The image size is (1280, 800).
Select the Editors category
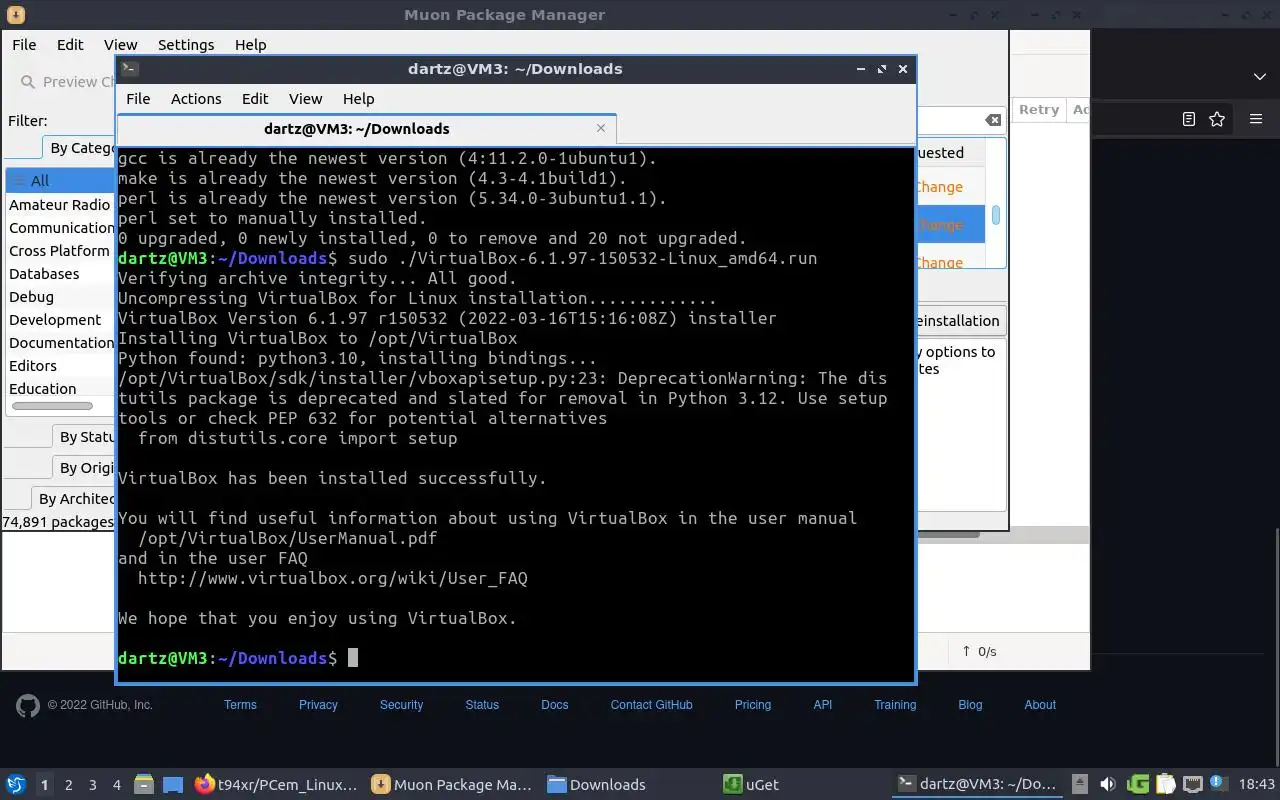tap(61, 365)
